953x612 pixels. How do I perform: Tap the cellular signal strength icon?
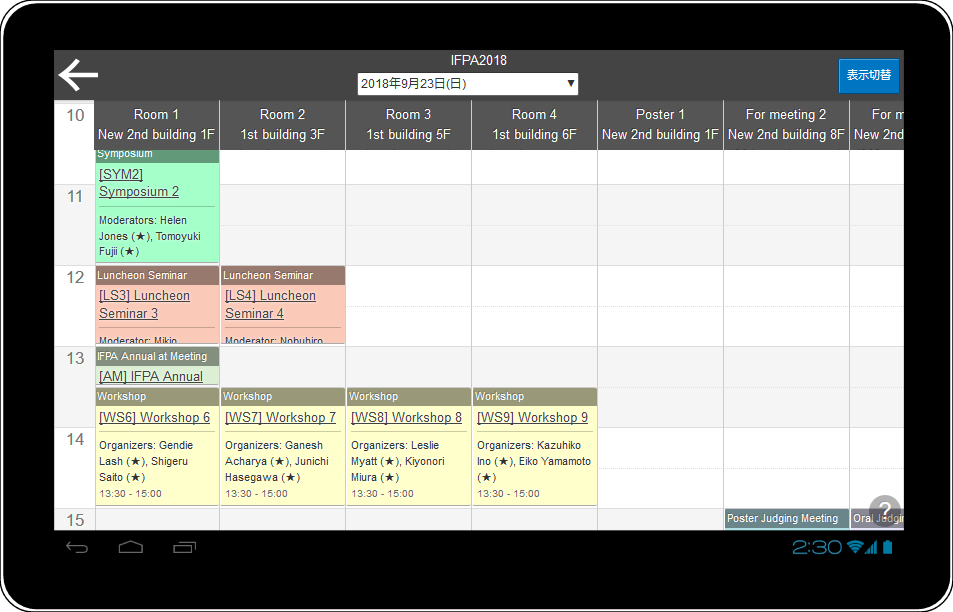click(x=872, y=547)
